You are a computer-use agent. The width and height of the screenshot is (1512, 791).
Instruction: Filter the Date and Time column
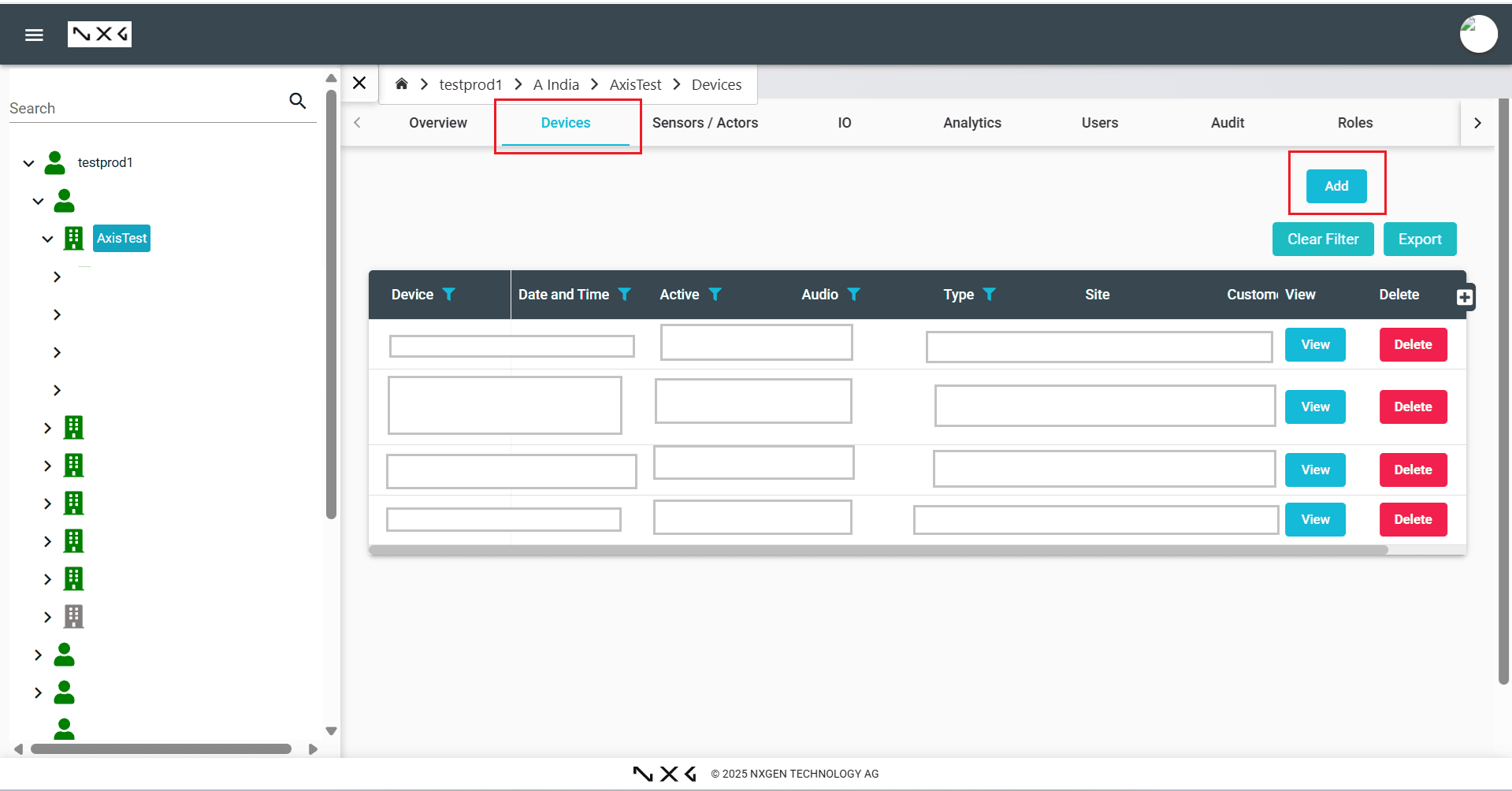pos(624,294)
